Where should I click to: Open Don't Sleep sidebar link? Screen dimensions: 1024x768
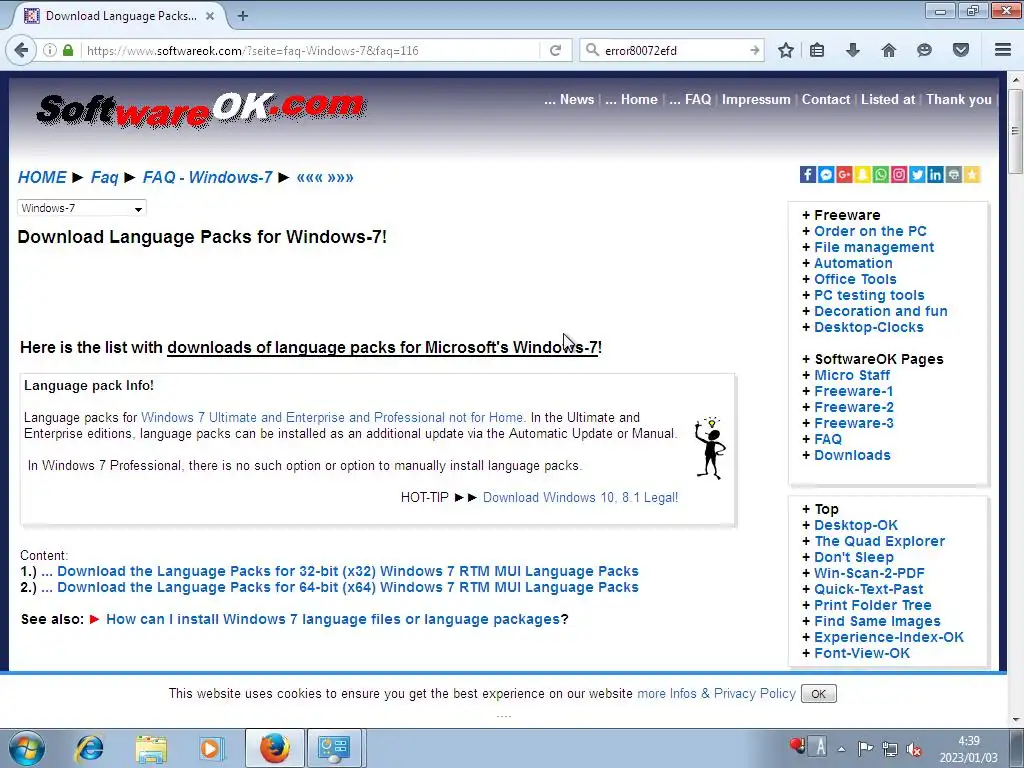[854, 557]
